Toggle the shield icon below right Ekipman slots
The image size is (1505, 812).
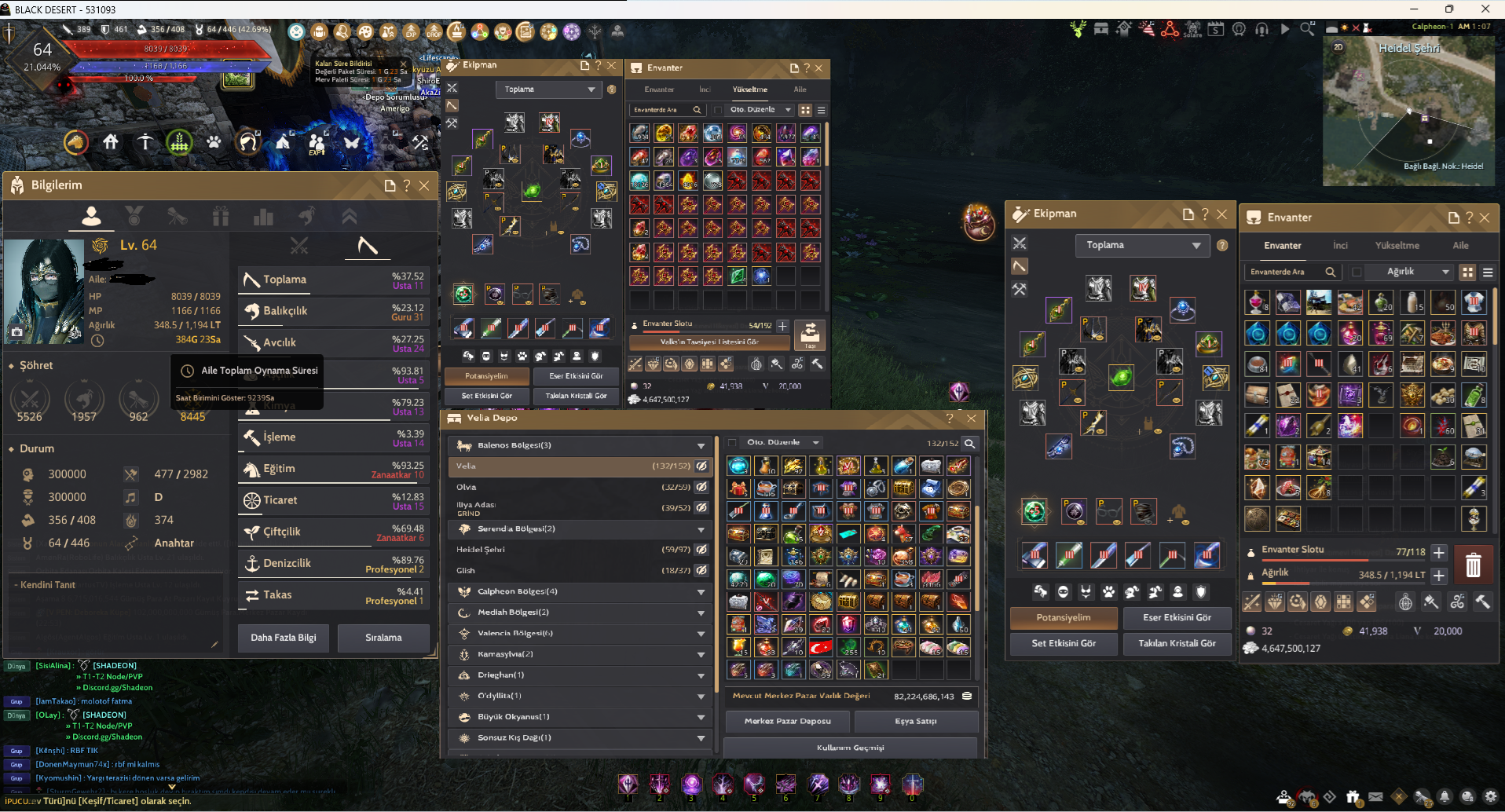(x=1200, y=592)
